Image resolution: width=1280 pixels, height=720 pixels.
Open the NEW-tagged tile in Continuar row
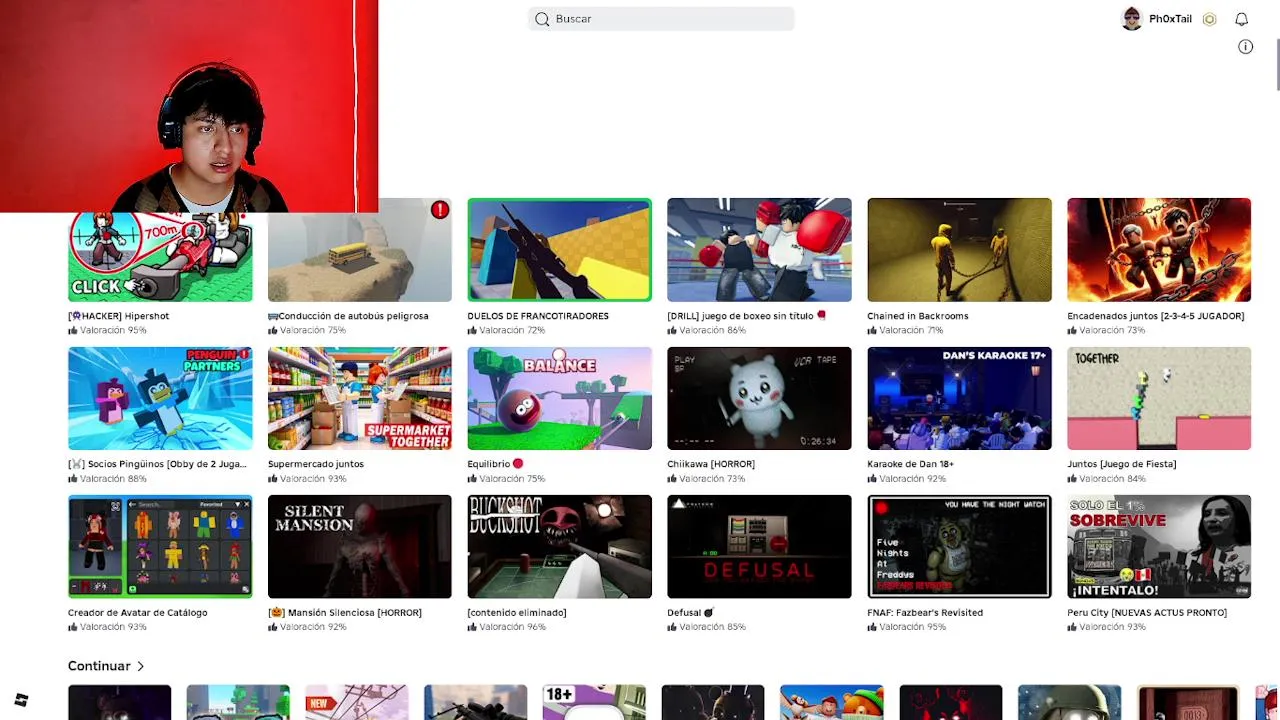[x=356, y=702]
